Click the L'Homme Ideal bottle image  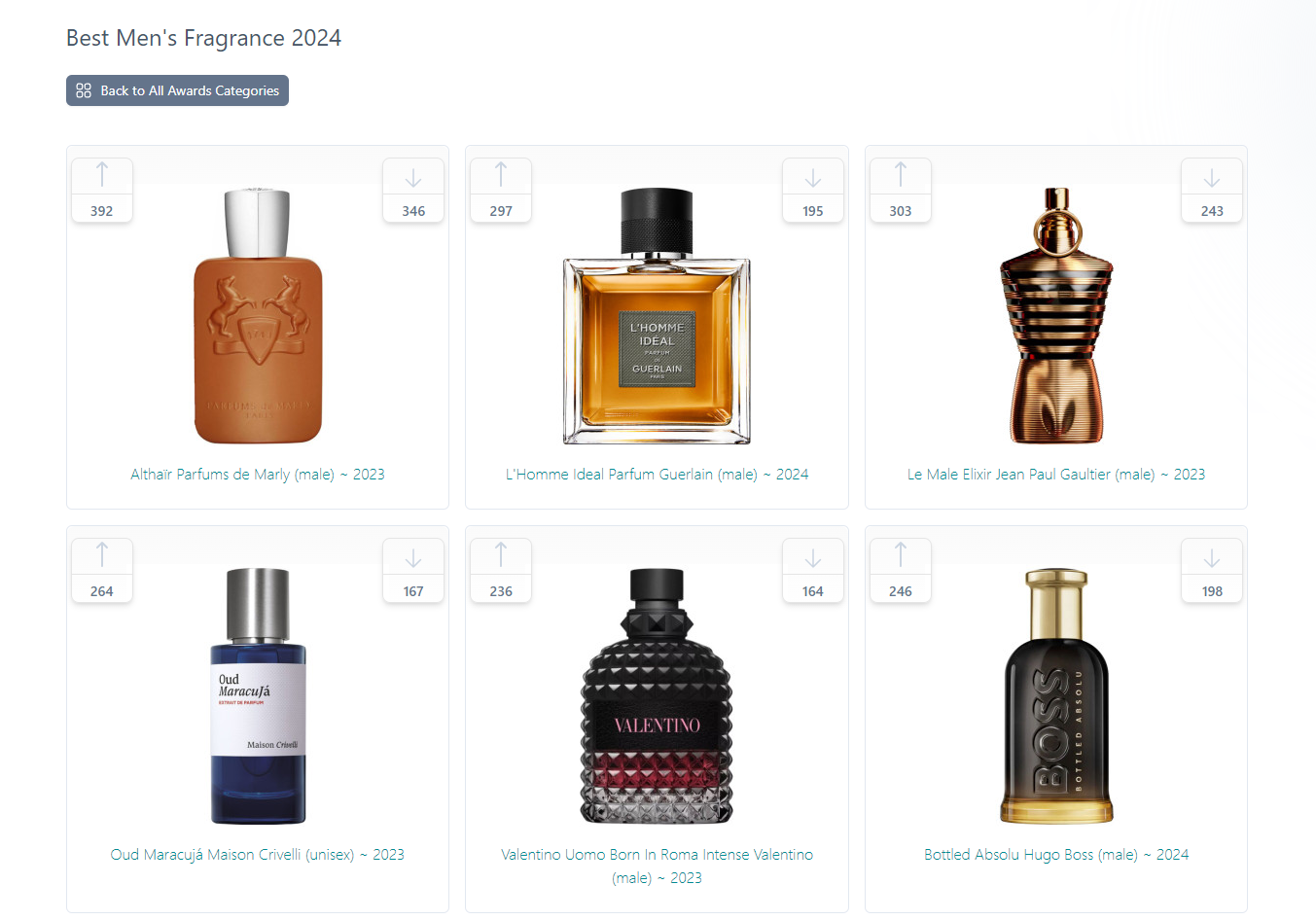pos(657,316)
